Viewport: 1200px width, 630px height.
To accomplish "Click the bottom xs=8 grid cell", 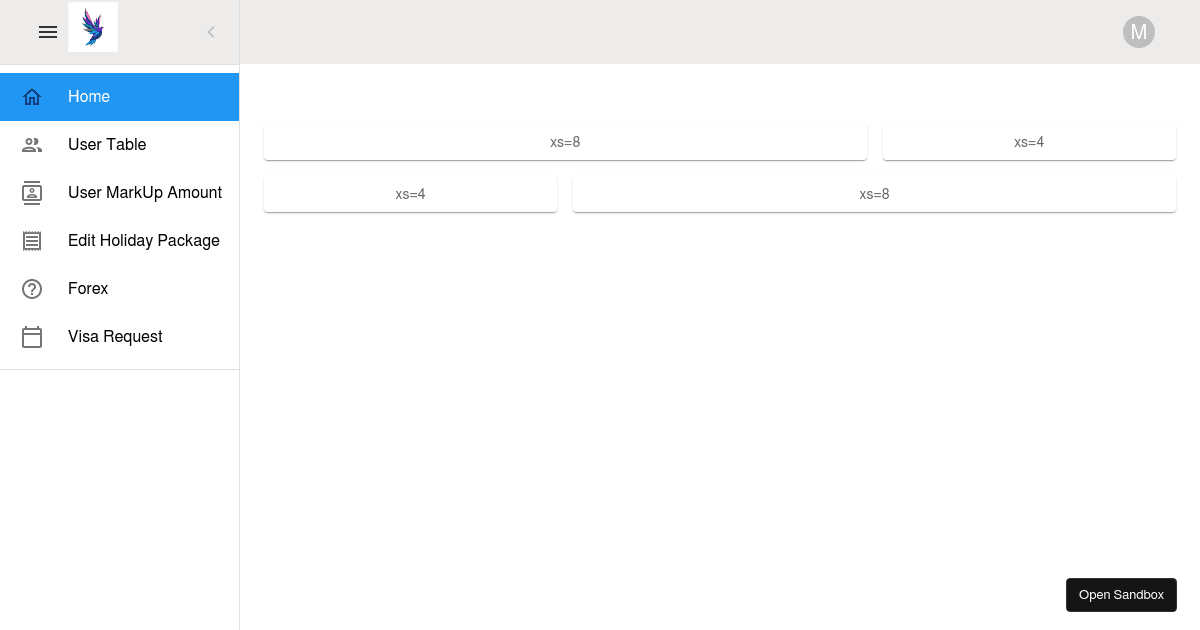I will coord(874,194).
